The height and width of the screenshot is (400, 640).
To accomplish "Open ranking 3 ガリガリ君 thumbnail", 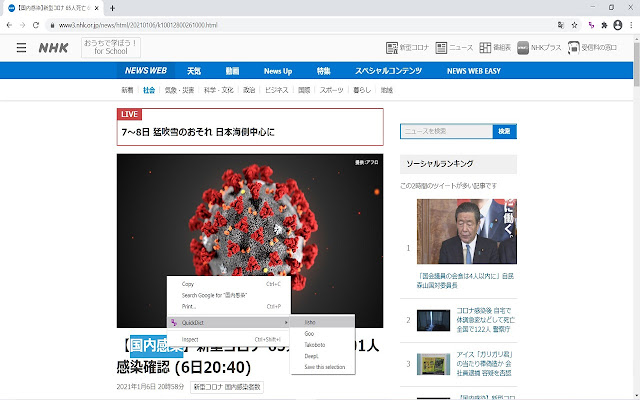I will 433,364.
